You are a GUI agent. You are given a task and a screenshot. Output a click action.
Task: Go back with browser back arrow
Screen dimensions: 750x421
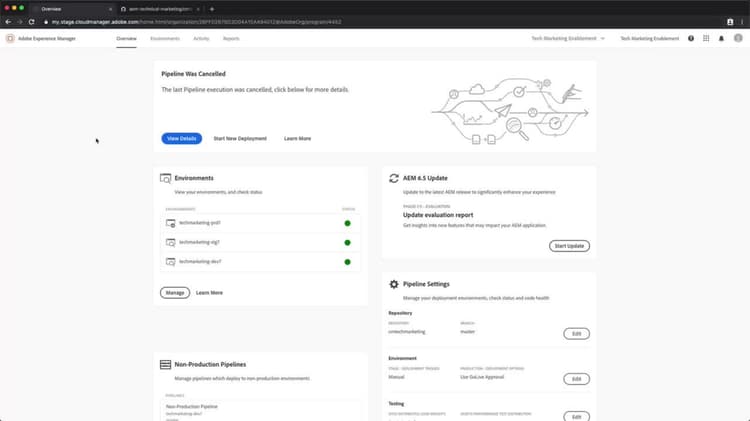(x=8, y=22)
